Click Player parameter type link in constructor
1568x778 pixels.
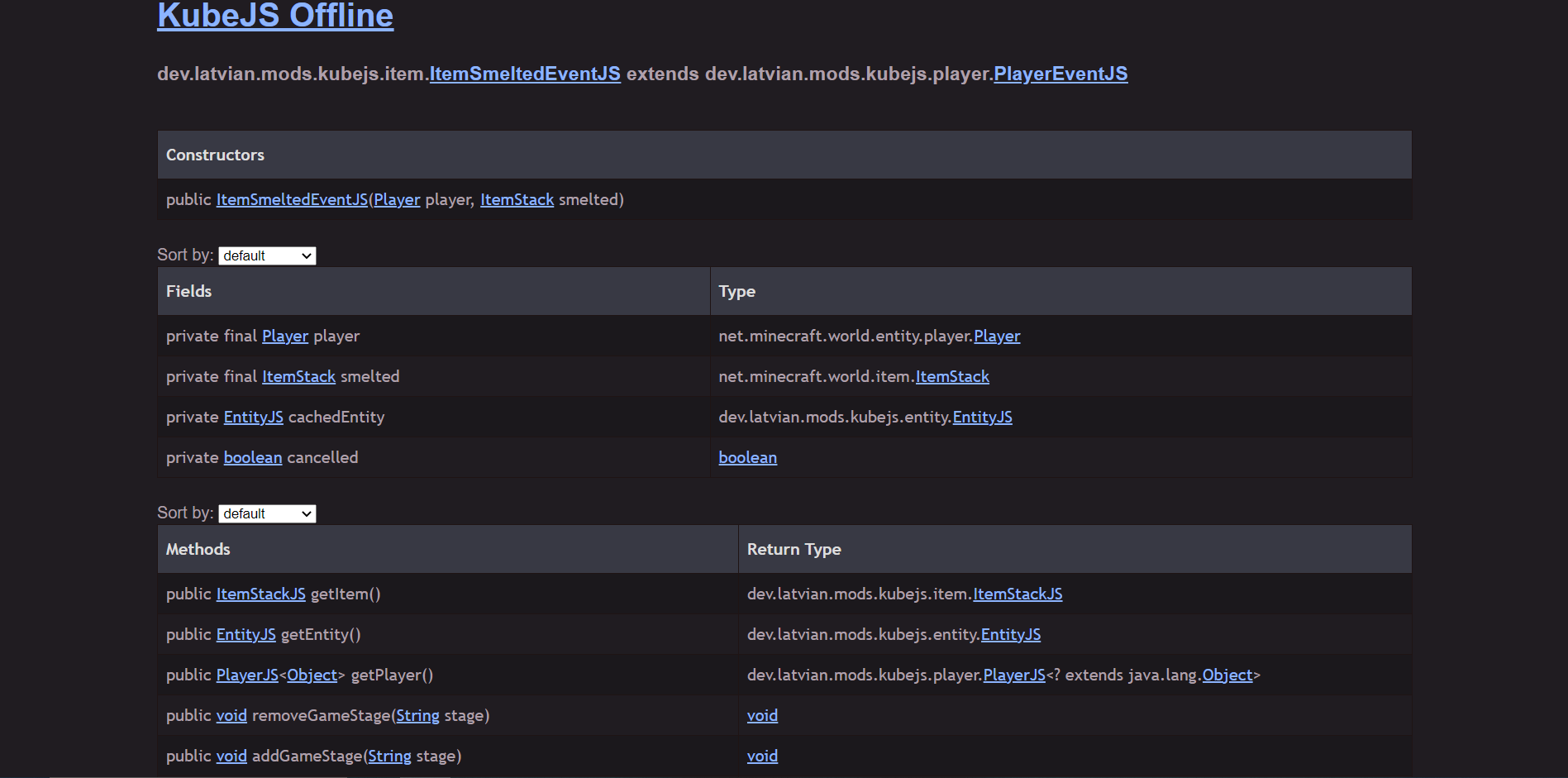(x=397, y=199)
